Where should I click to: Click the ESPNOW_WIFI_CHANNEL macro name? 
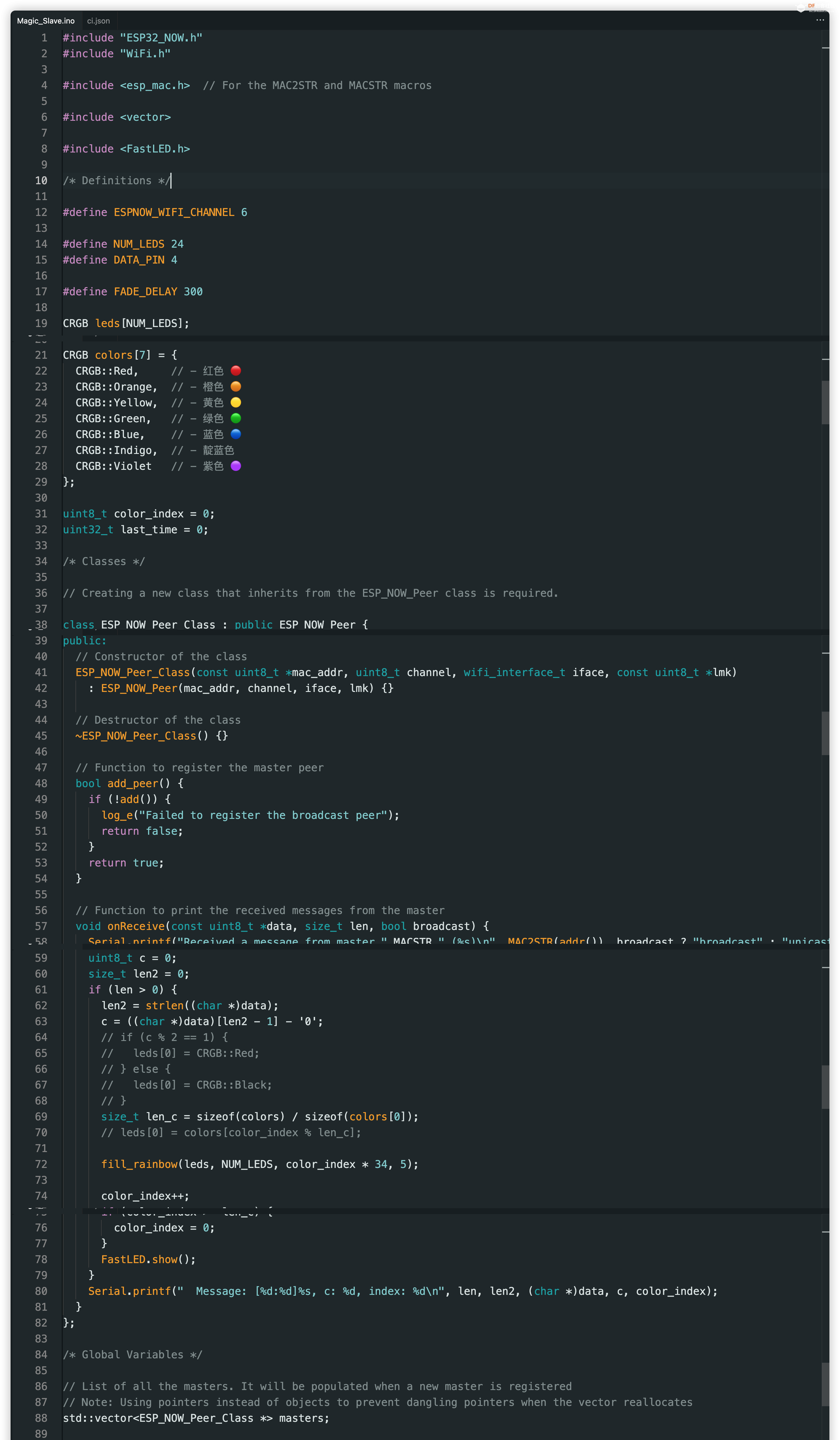pyautogui.click(x=174, y=212)
